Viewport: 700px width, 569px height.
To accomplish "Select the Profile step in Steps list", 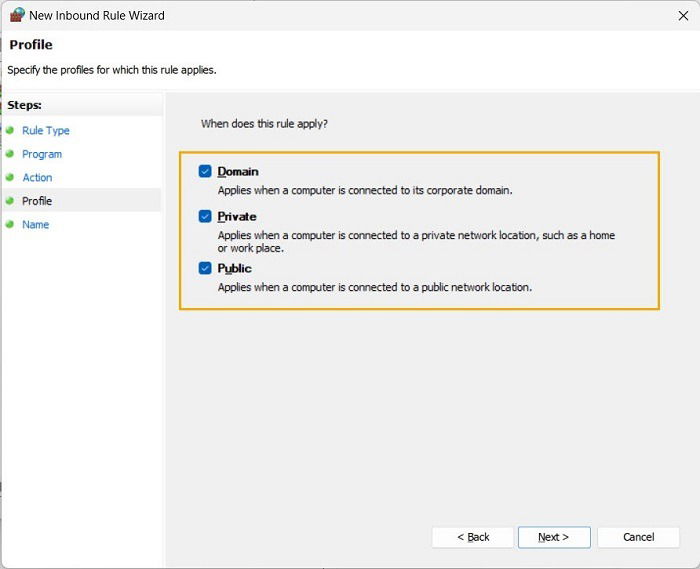I will click(37, 201).
